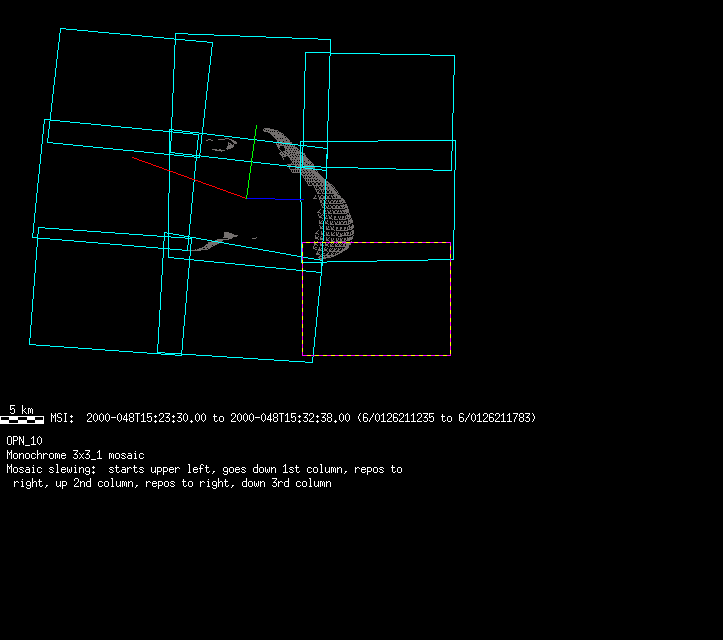Screen dimensions: 723x640
Task: Click the red axis line
Action: pos(189,178)
